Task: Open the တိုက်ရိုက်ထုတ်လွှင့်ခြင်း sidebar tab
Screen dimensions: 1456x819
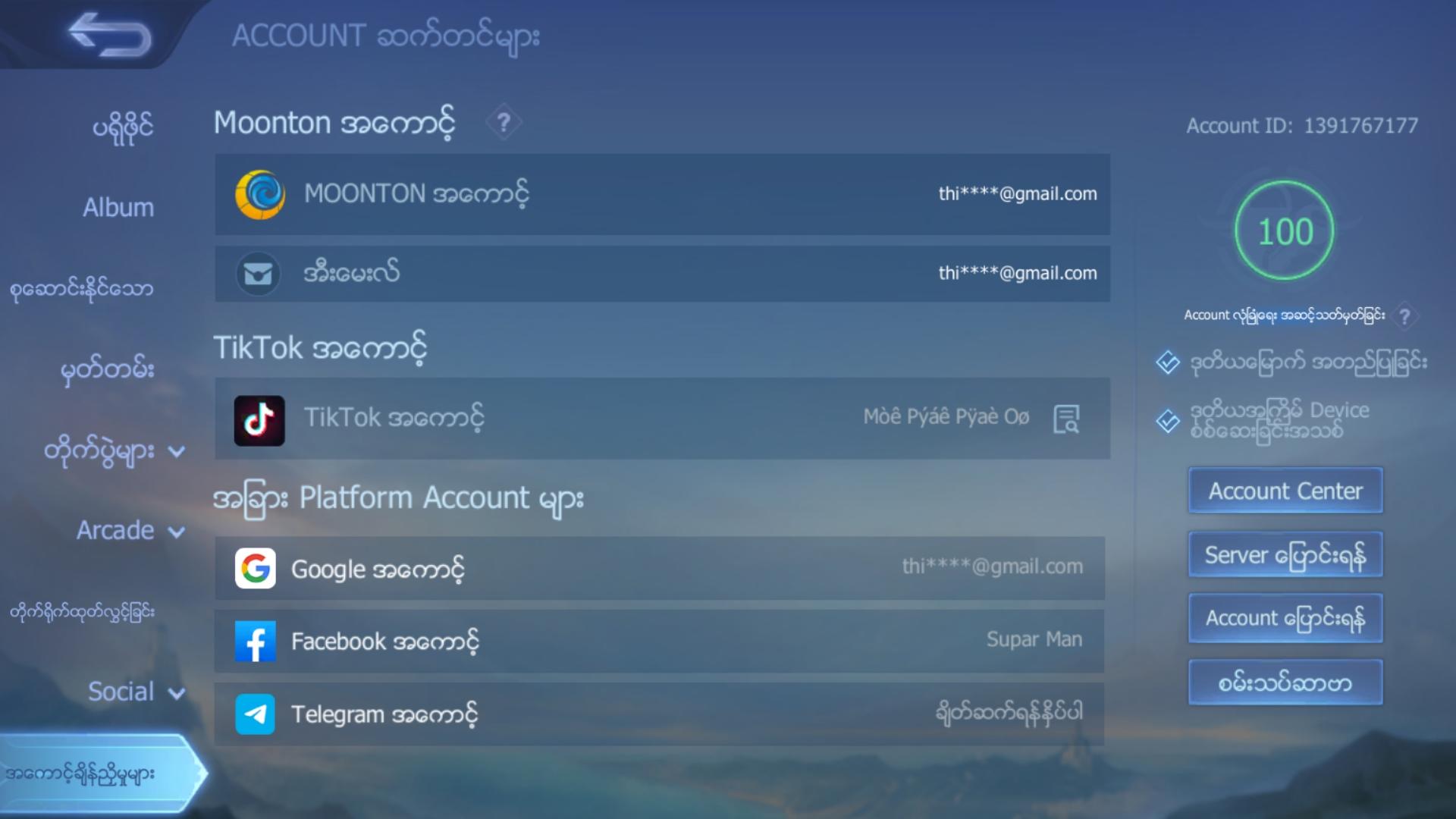Action: (82, 612)
